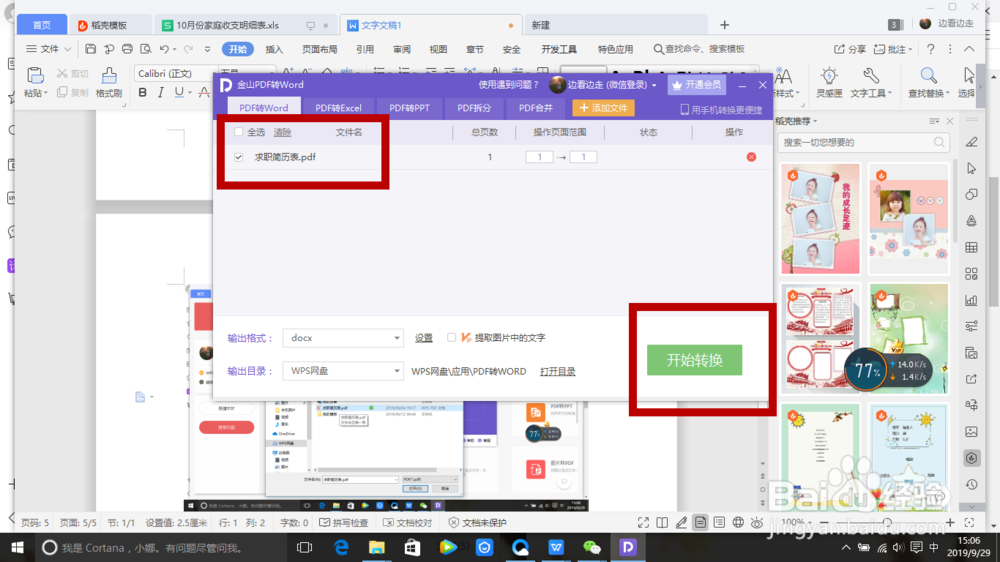This screenshot has height=562, width=1000.
Task: Open File Explorer from the taskbar
Action: click(377, 547)
